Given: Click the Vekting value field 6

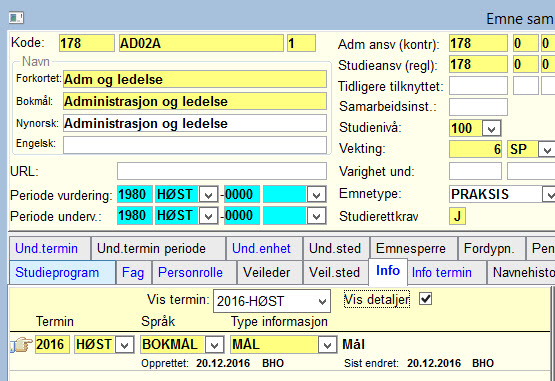Looking at the screenshot, I should pos(475,149).
